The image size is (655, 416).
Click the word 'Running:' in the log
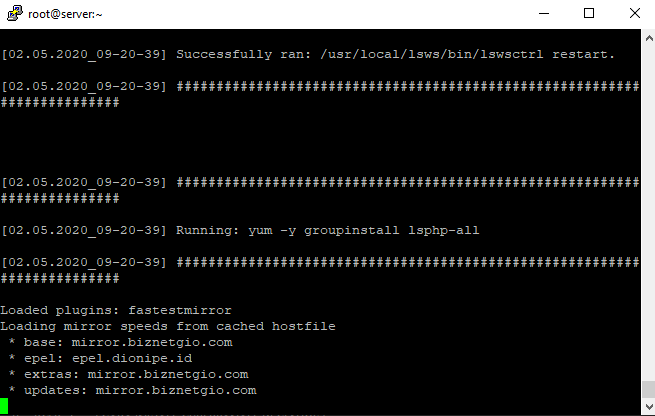pyautogui.click(x=207, y=231)
